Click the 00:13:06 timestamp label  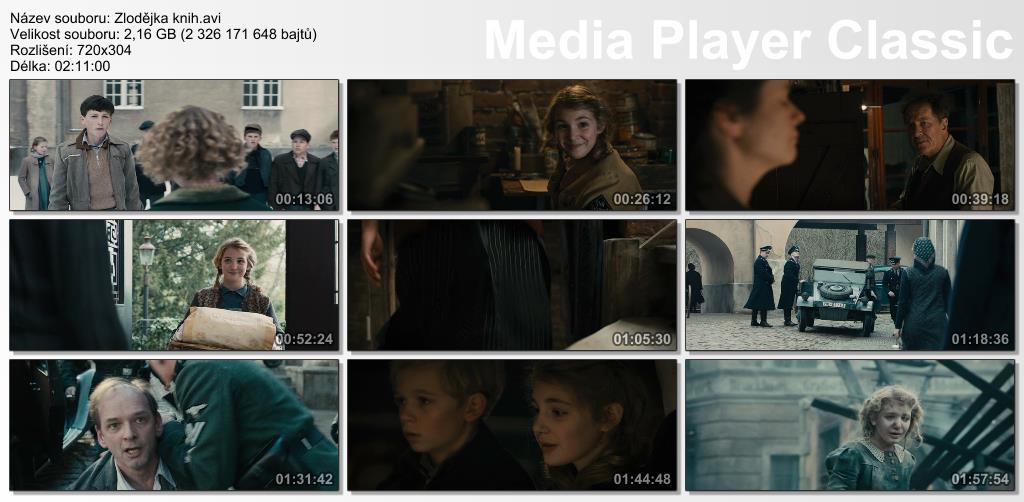pos(304,199)
